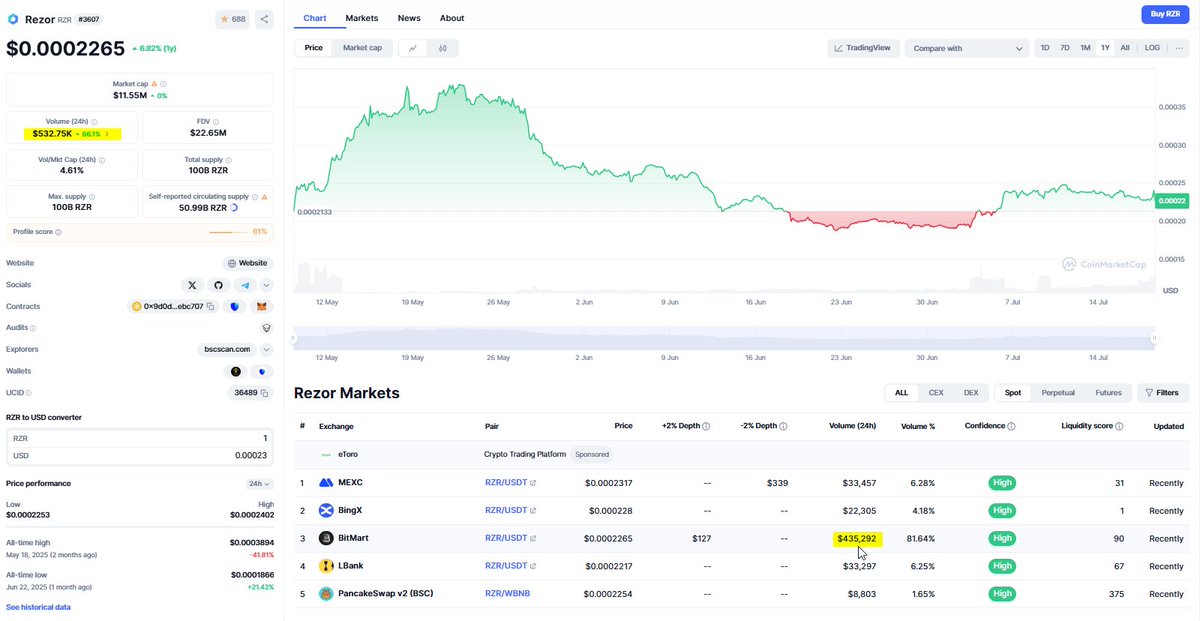Click the info icon beside the Liquidity score header
The image size is (1200, 621).
point(1119,426)
